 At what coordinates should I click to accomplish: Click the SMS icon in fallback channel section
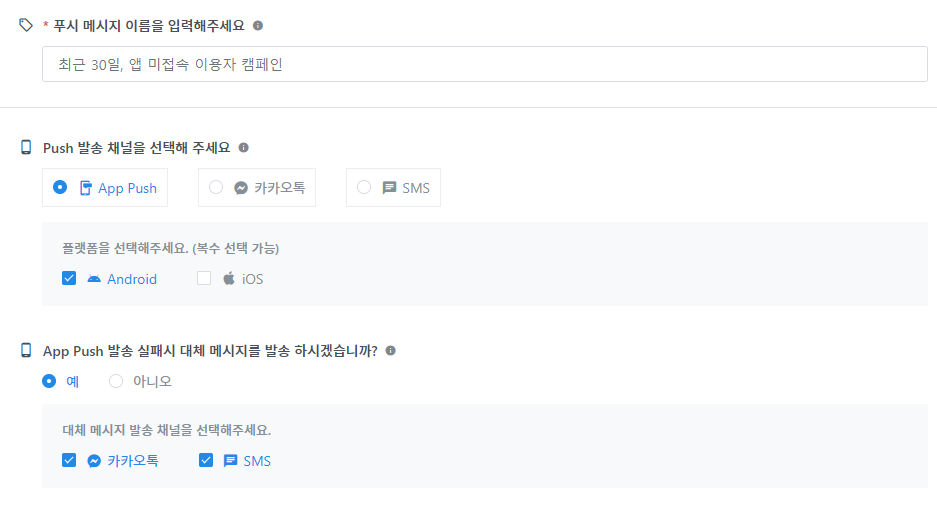(230, 461)
